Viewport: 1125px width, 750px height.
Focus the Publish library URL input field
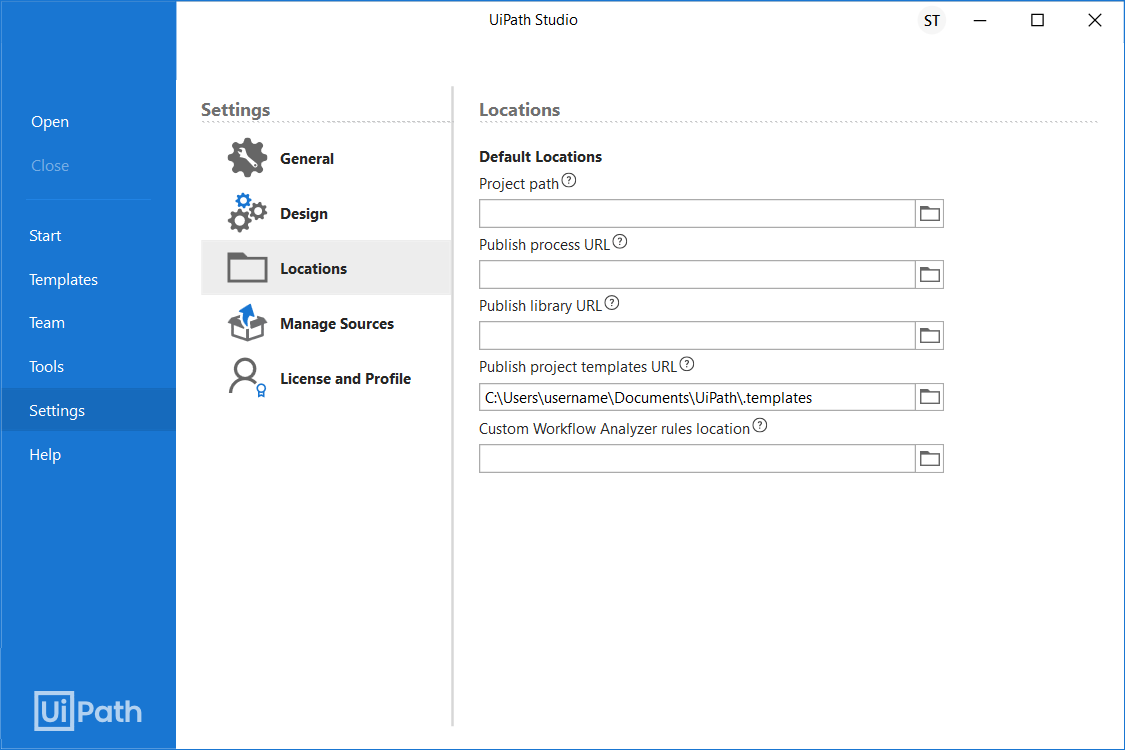(x=697, y=336)
